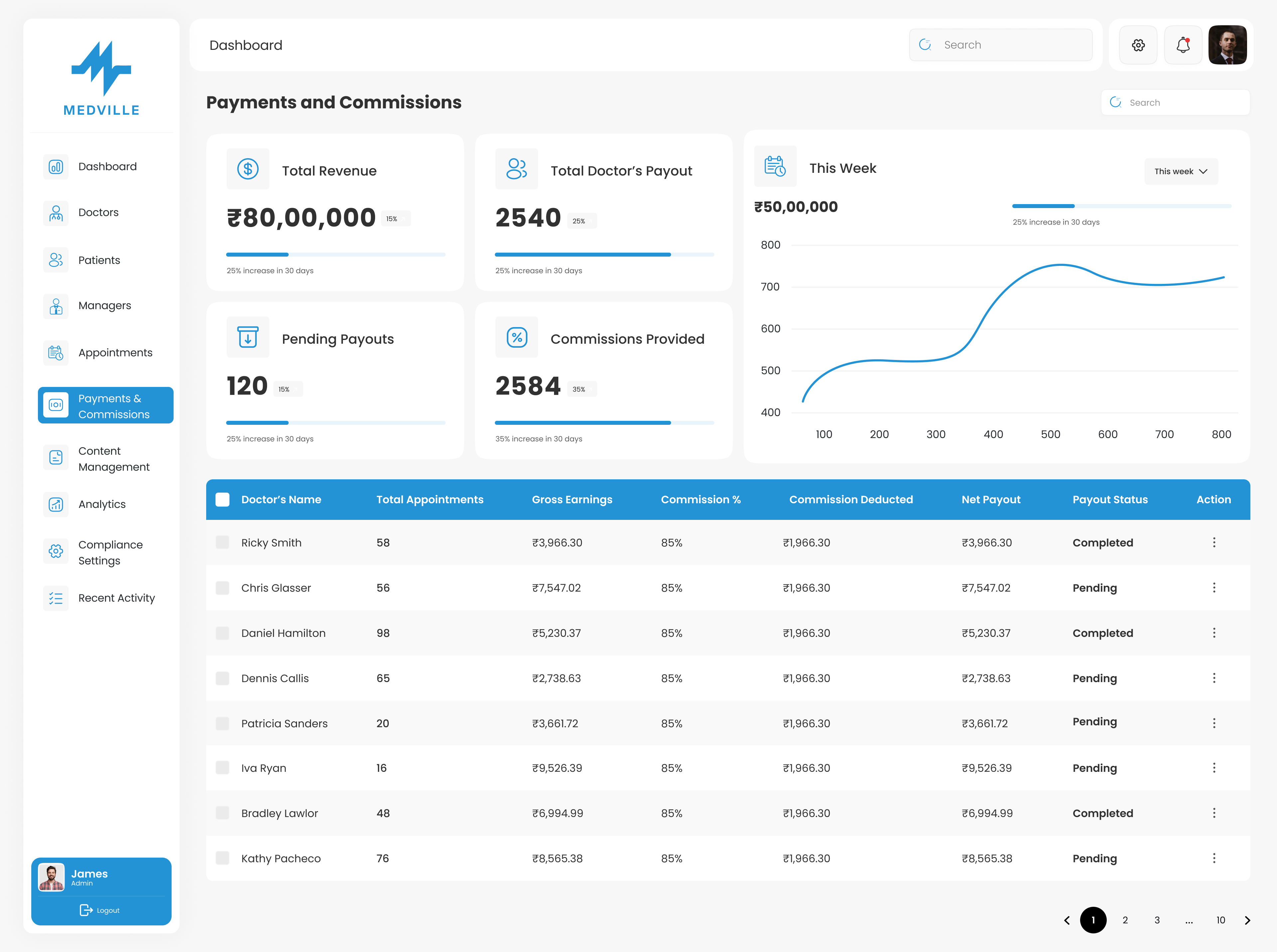Image resolution: width=1277 pixels, height=952 pixels.
Task: Open action menu for Kathy Pacheco
Action: point(1214,858)
